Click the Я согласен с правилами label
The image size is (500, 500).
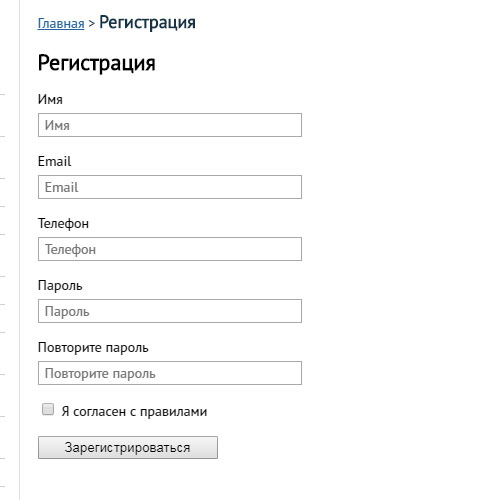tap(134, 412)
